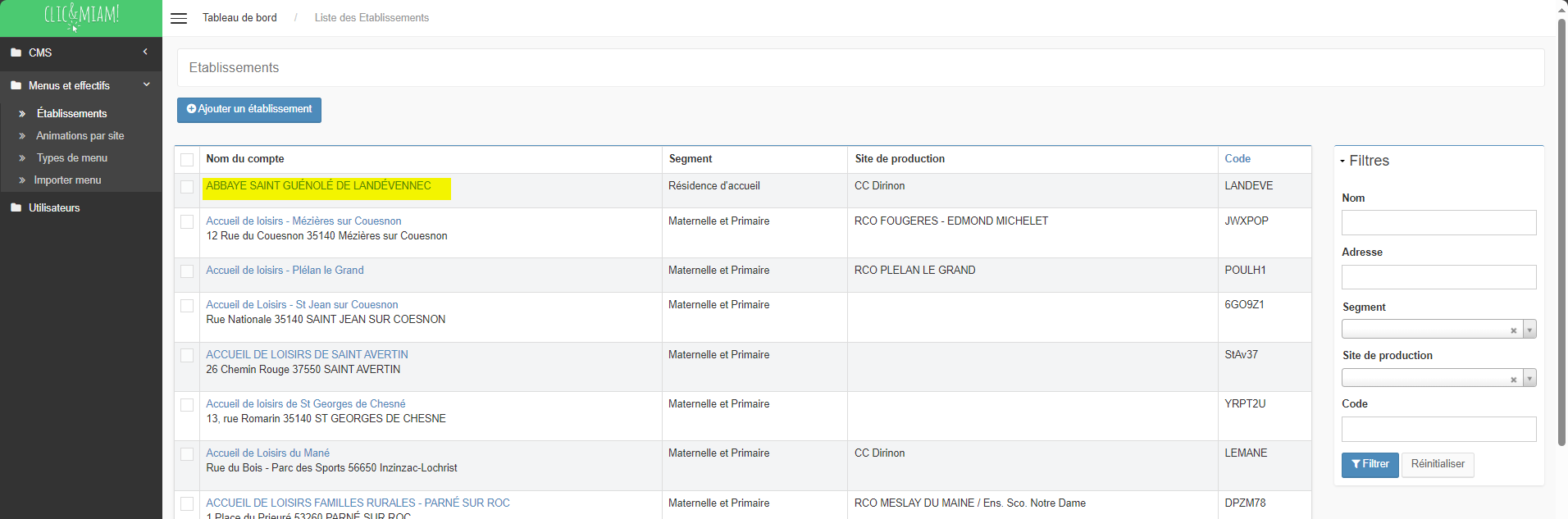The height and width of the screenshot is (519, 1568).
Task: Open the Site de production dropdown arrow
Action: (1529, 378)
